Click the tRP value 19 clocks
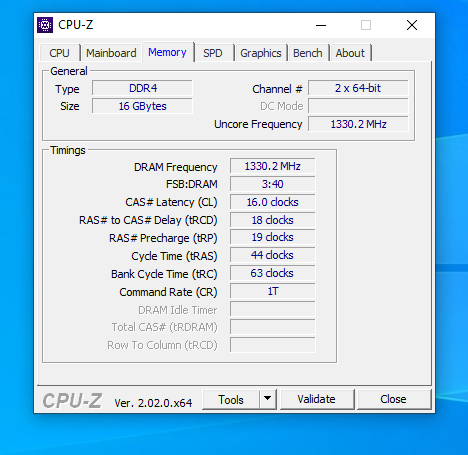468x455 pixels. tap(273, 237)
